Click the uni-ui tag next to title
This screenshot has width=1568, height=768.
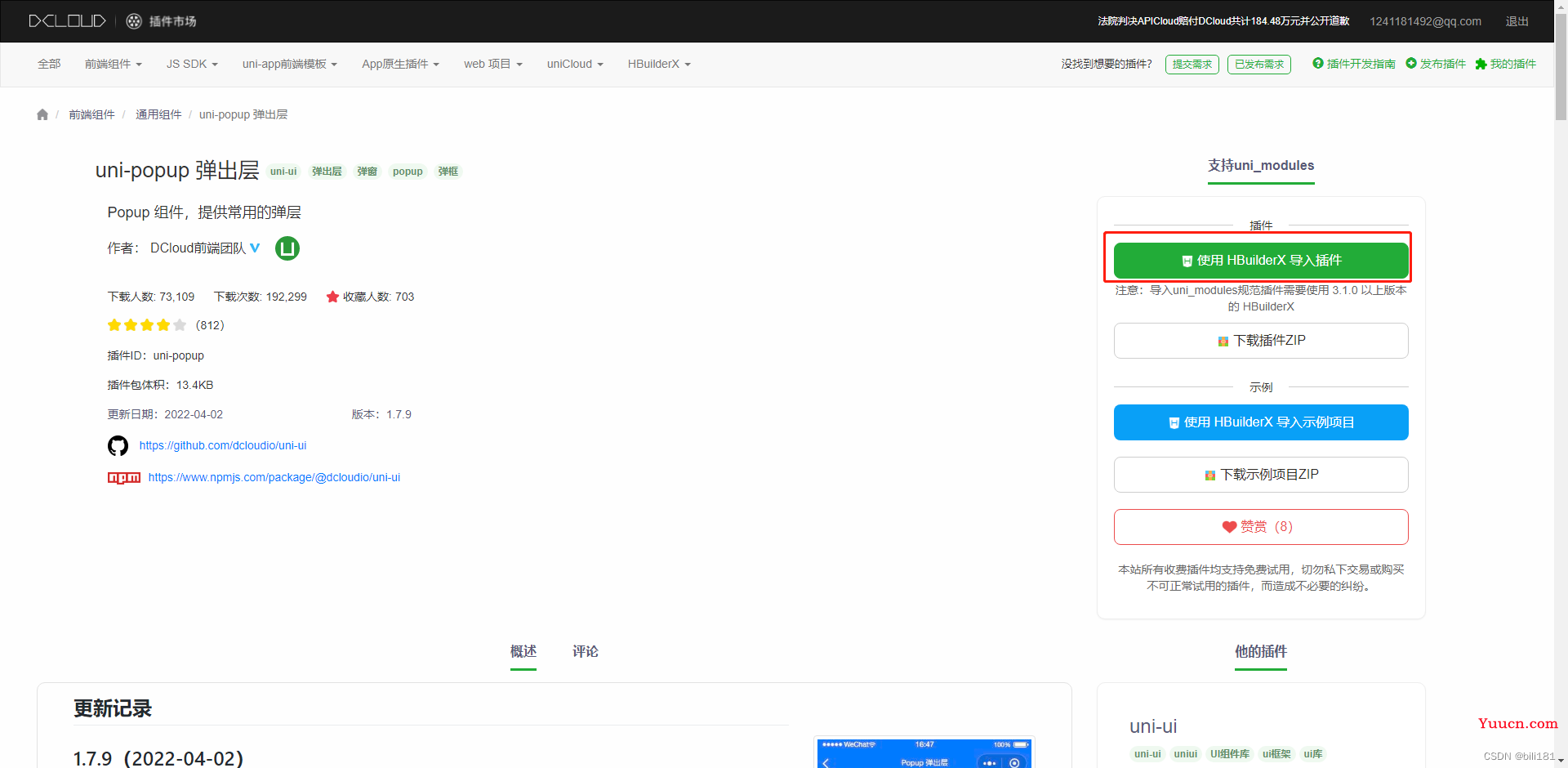(x=283, y=172)
